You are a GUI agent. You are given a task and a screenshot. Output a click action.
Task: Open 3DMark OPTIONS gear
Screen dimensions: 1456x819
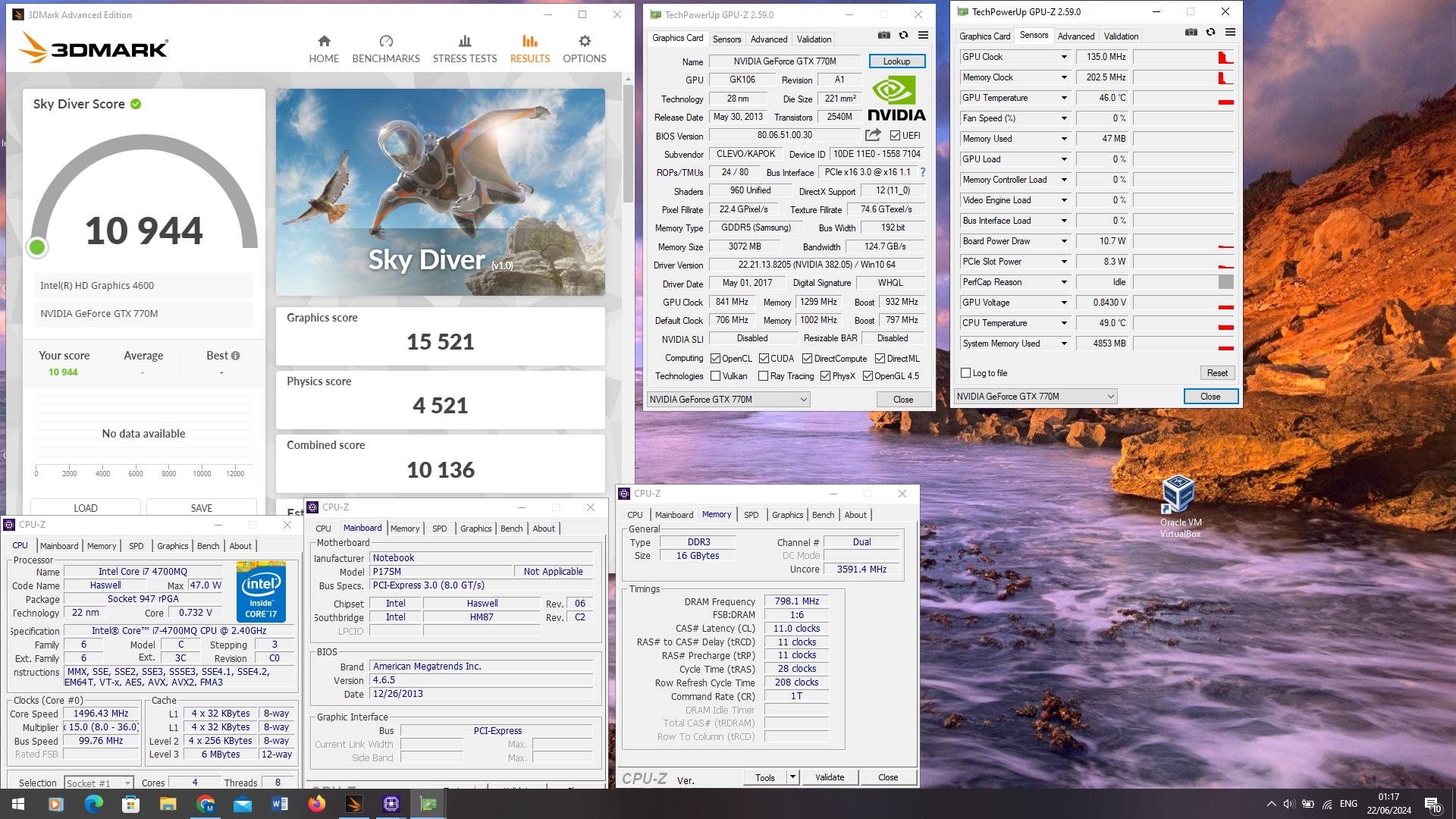coord(585,49)
